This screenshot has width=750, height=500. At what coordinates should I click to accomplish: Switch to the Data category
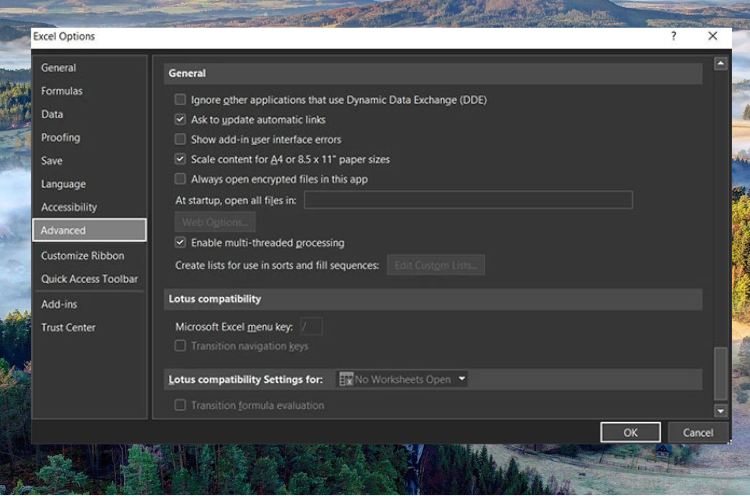click(x=52, y=114)
